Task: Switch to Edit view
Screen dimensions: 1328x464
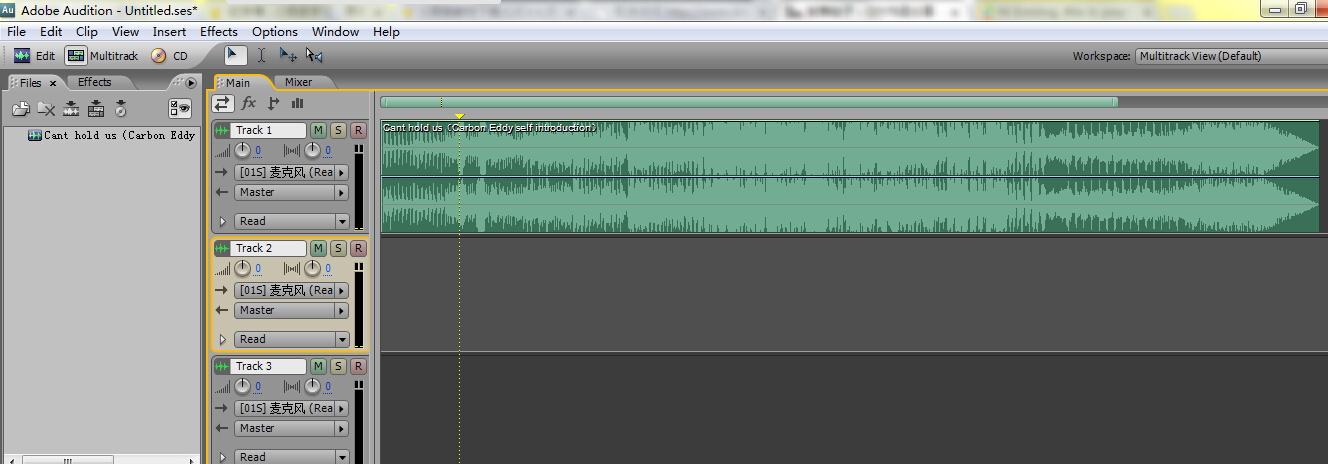Action: 34,56
